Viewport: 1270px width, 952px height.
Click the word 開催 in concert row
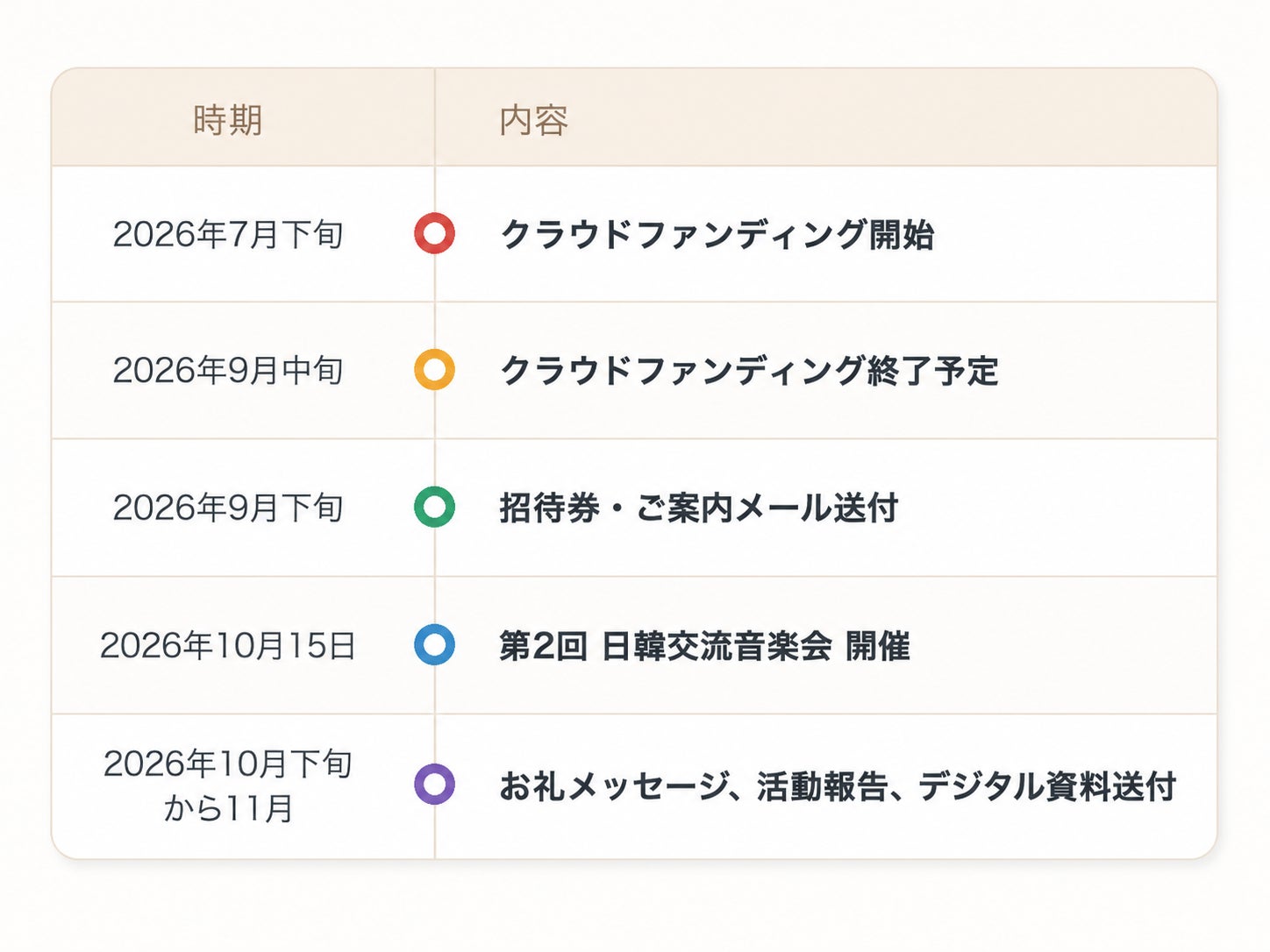coord(878,646)
